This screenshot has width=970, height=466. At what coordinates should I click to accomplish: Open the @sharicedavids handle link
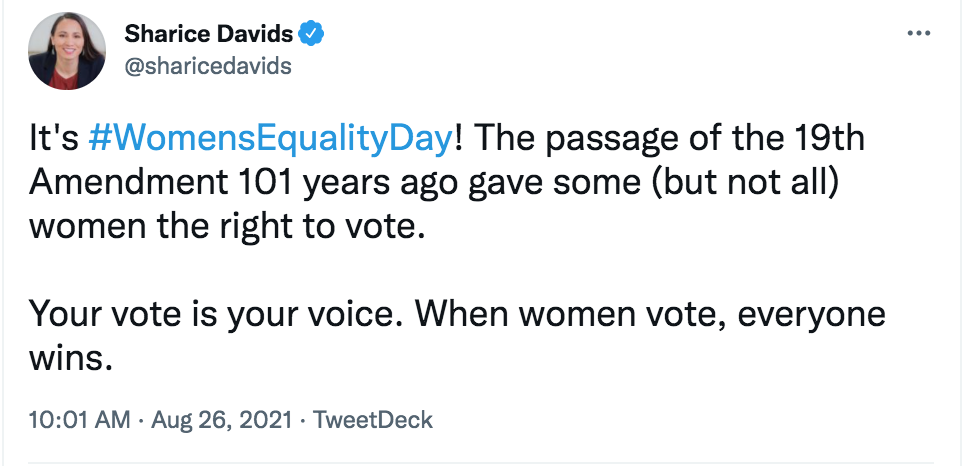click(x=207, y=66)
